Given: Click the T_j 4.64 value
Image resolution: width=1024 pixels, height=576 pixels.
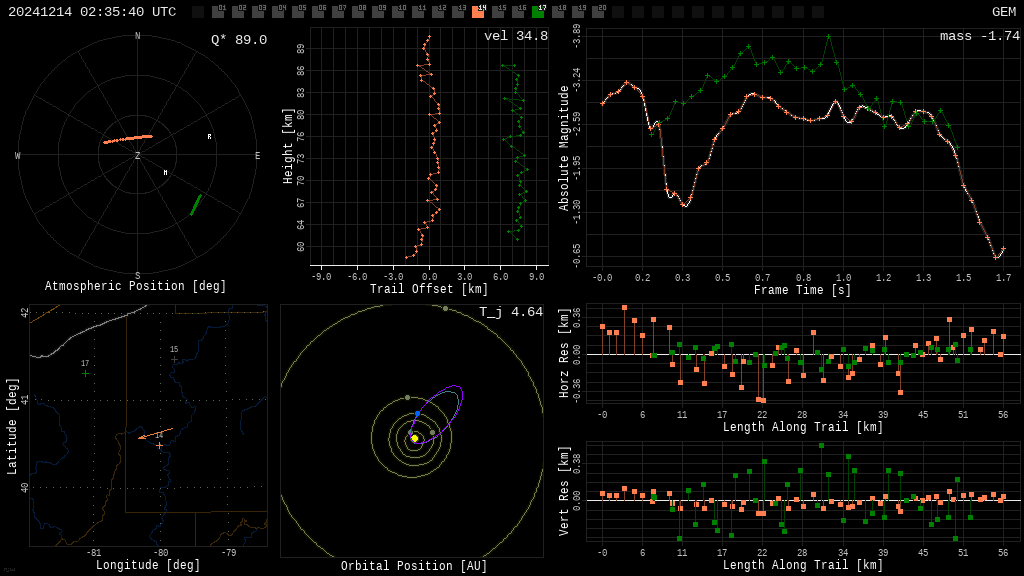Looking at the screenshot, I should (510, 313).
